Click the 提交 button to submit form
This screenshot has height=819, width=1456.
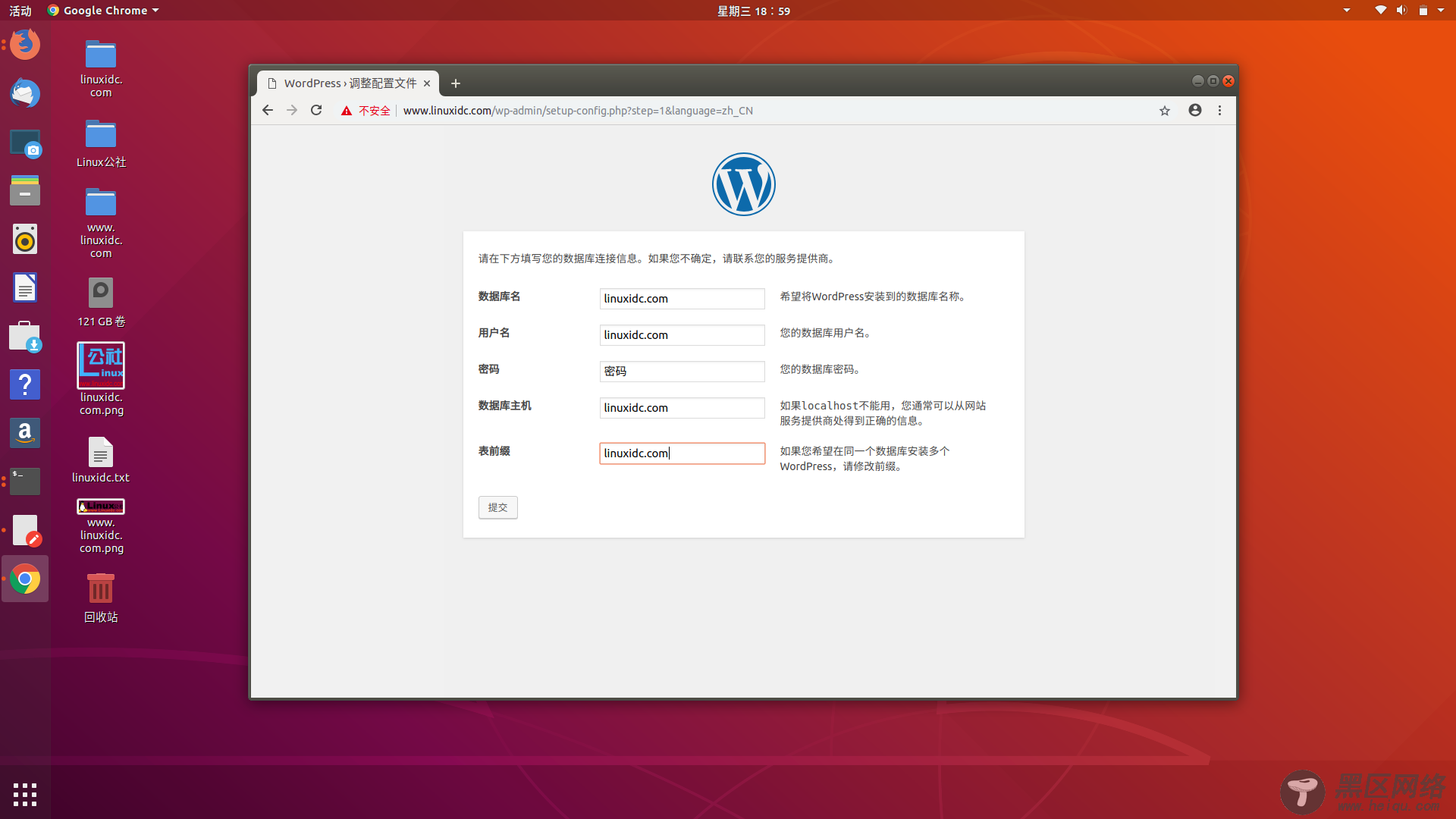click(497, 506)
